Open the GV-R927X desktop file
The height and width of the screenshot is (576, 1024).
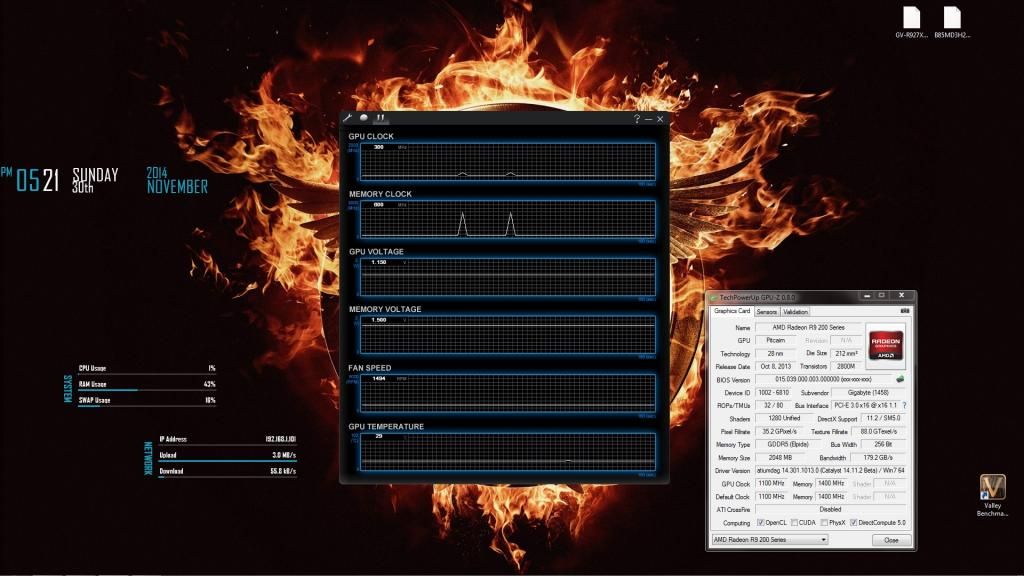(x=911, y=22)
